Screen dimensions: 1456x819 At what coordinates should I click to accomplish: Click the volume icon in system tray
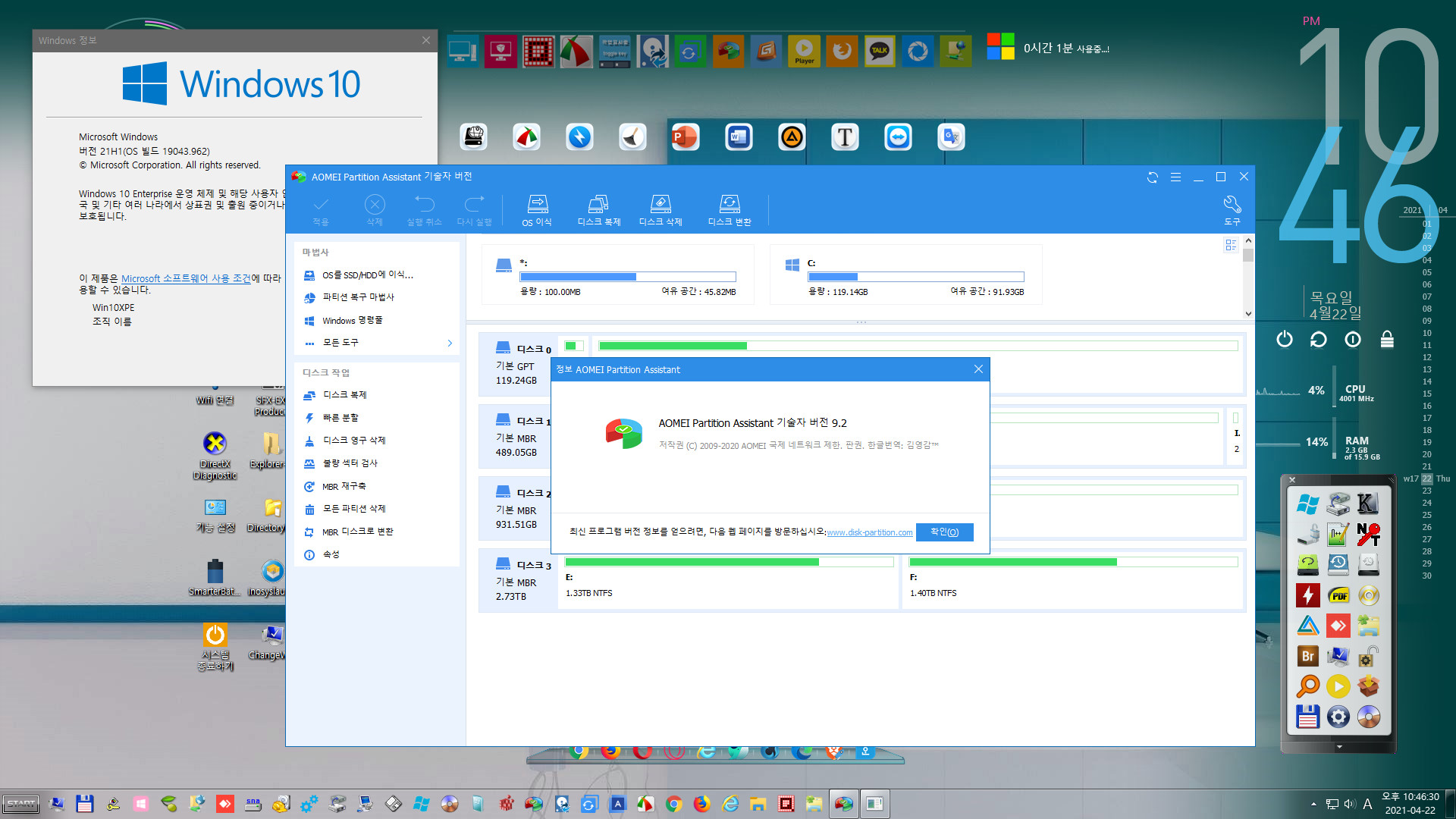click(x=1350, y=804)
